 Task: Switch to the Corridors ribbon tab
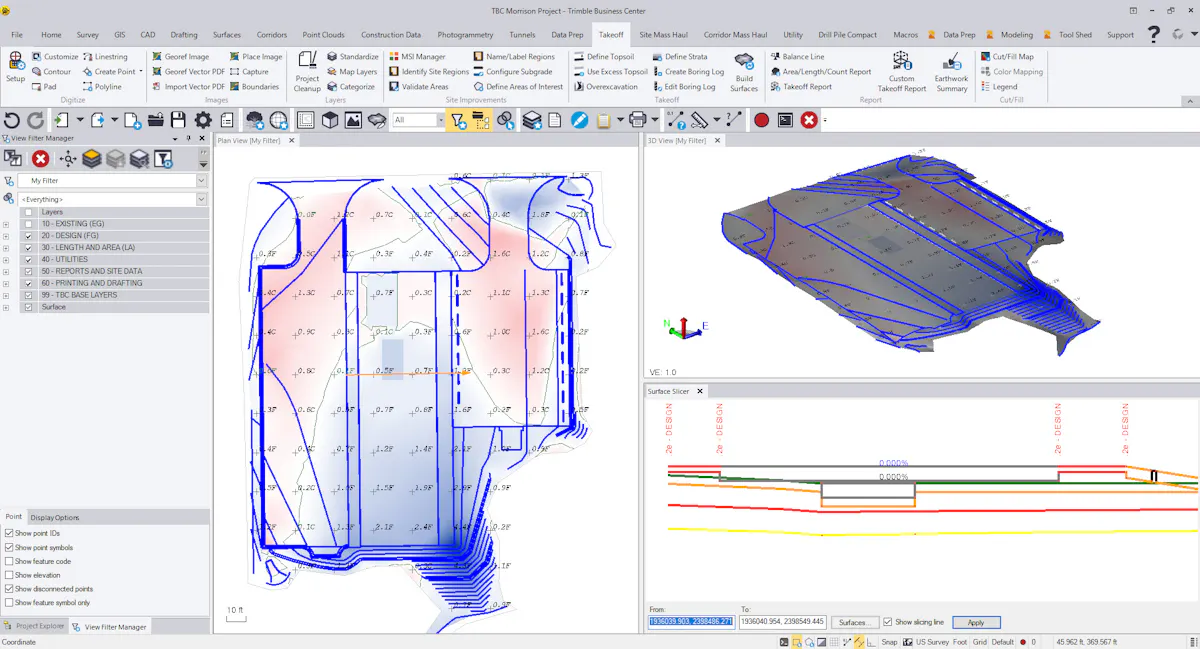tap(272, 35)
